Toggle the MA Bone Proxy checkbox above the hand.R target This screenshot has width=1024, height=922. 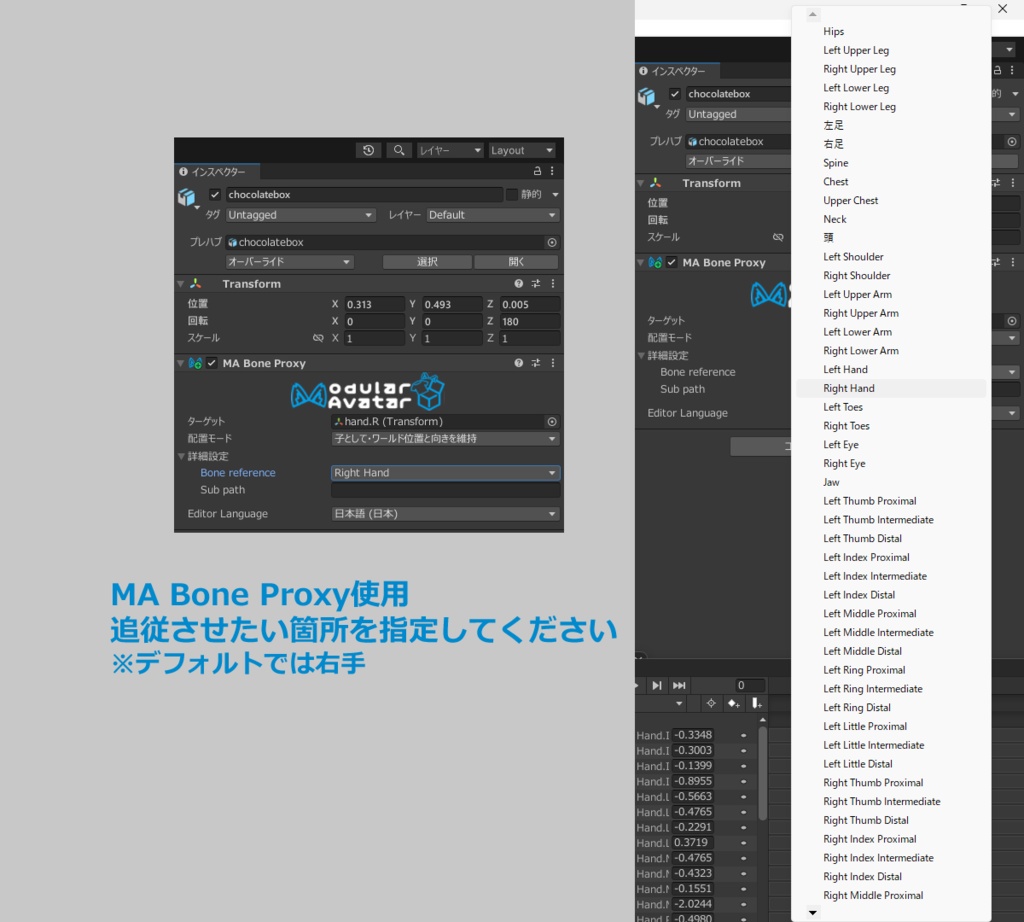point(212,363)
